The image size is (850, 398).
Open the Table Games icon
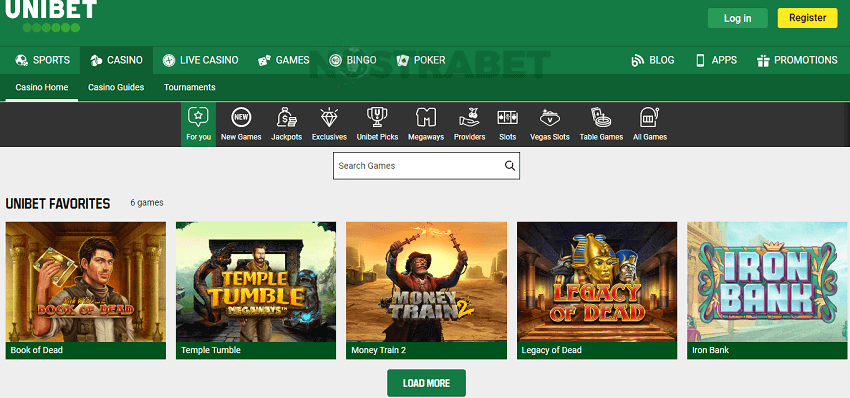pos(601,118)
